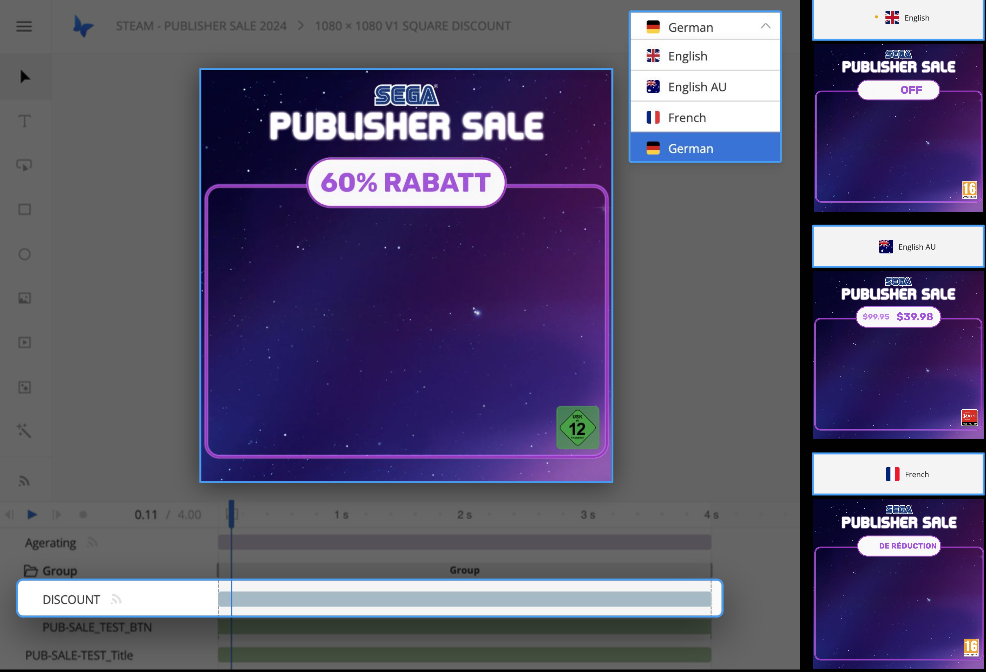
Task: Click the blue timeline playhead marker
Action: [x=231, y=514]
